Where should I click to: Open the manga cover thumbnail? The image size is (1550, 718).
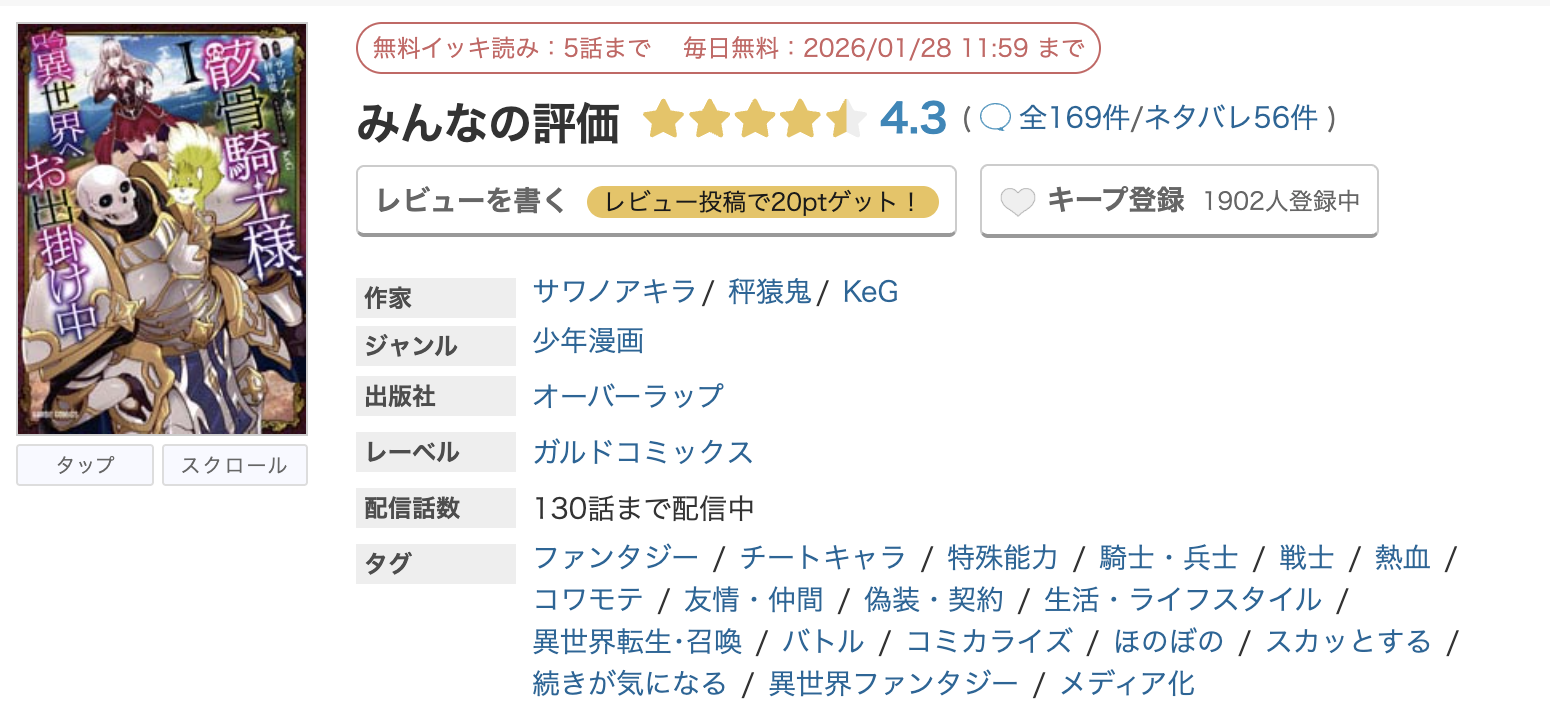pos(162,229)
